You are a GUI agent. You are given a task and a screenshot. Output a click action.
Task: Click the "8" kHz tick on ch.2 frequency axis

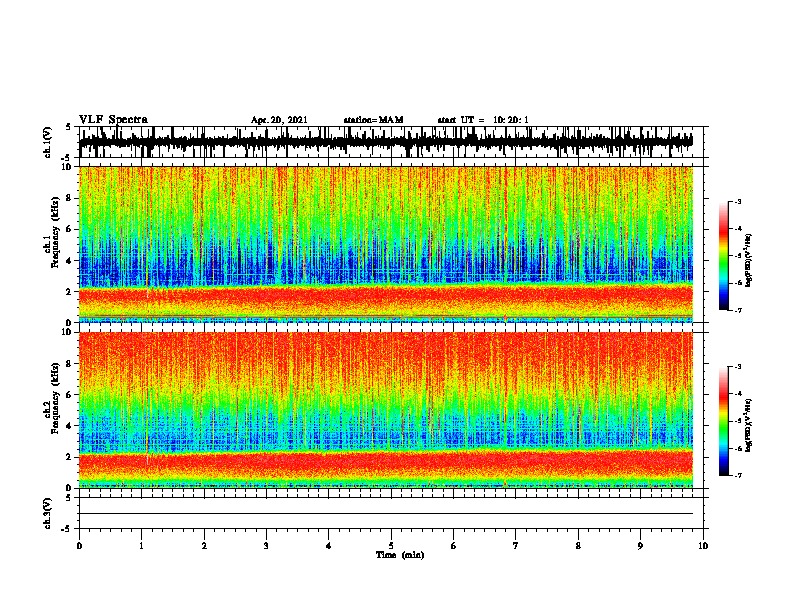pos(70,364)
